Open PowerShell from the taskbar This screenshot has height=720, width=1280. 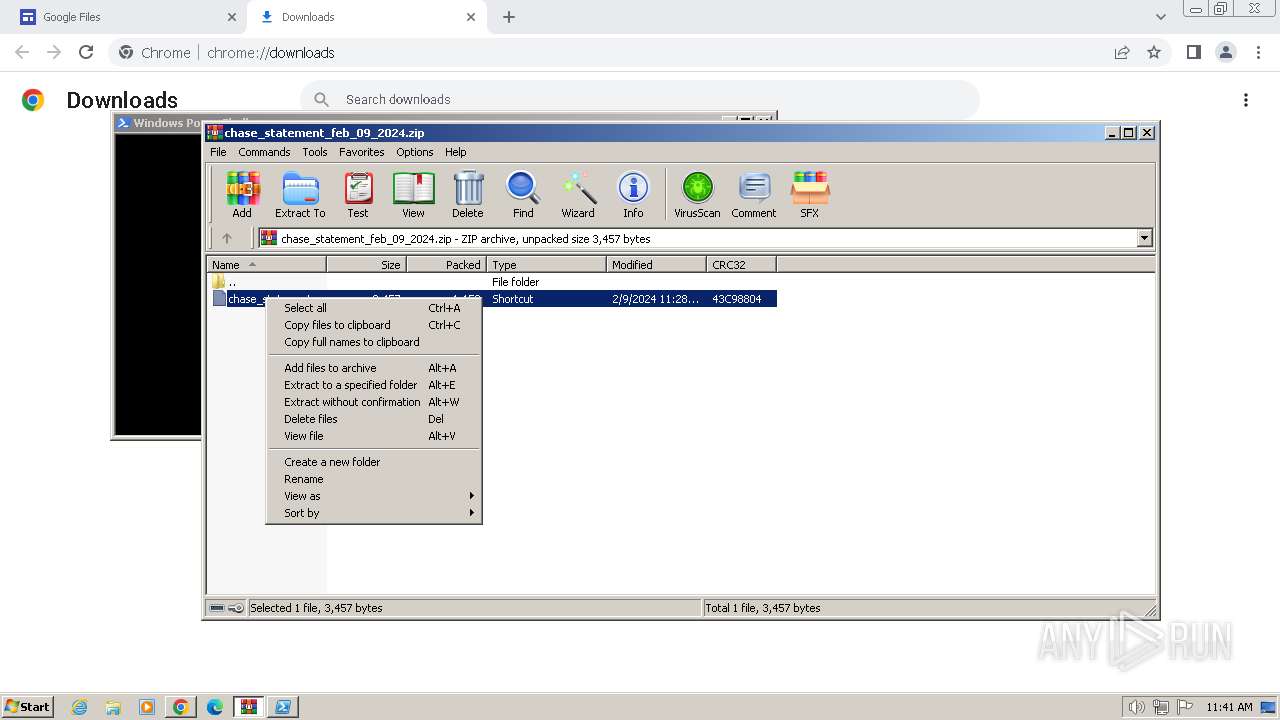click(x=283, y=707)
